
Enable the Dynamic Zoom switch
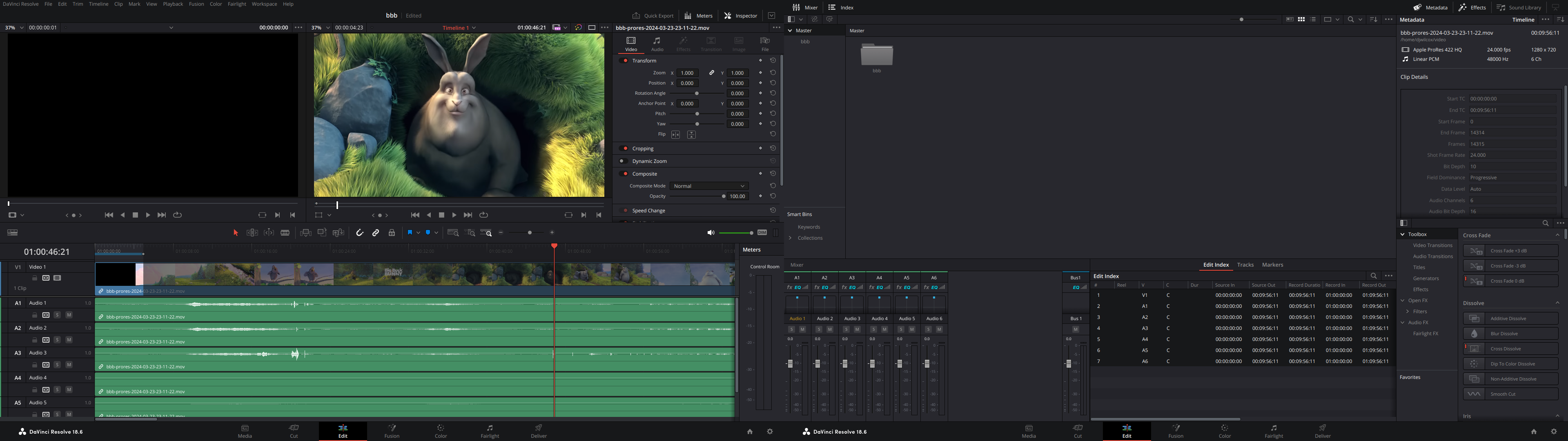click(623, 161)
